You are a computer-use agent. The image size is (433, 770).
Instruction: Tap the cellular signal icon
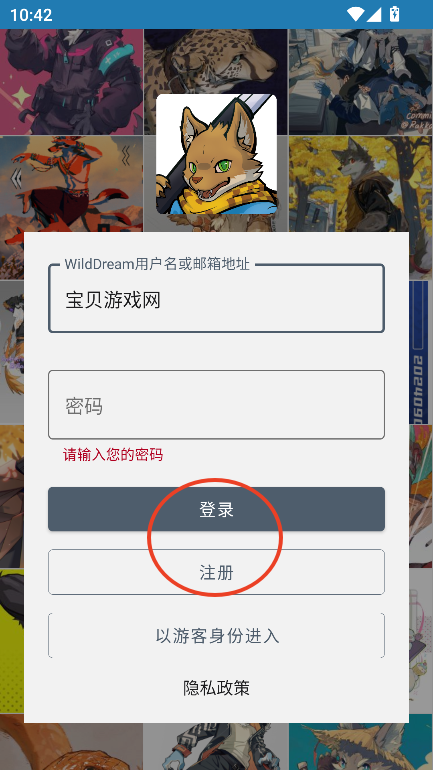(x=374, y=14)
